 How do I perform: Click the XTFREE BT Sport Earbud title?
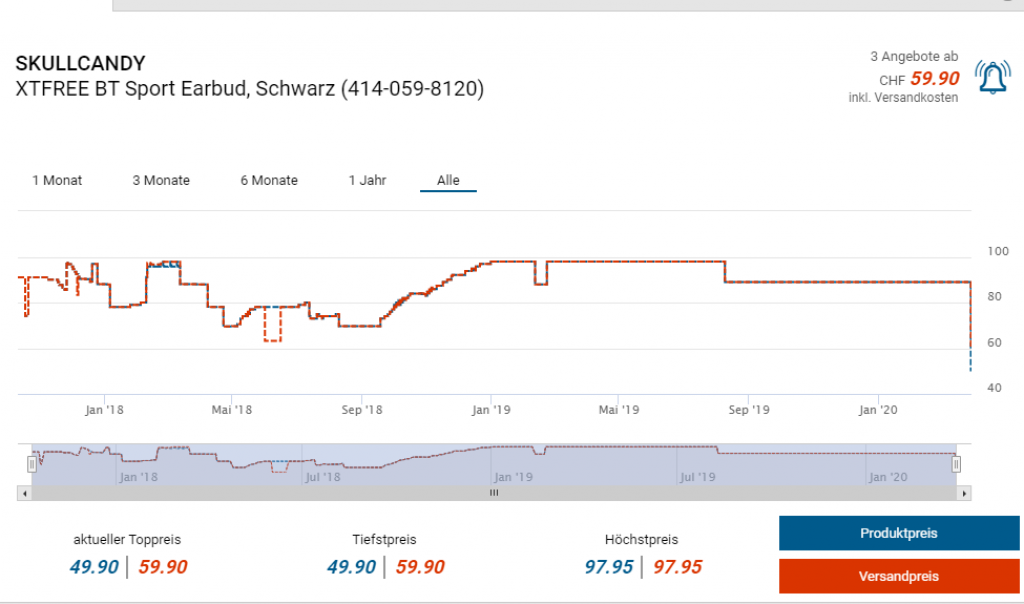tap(250, 89)
